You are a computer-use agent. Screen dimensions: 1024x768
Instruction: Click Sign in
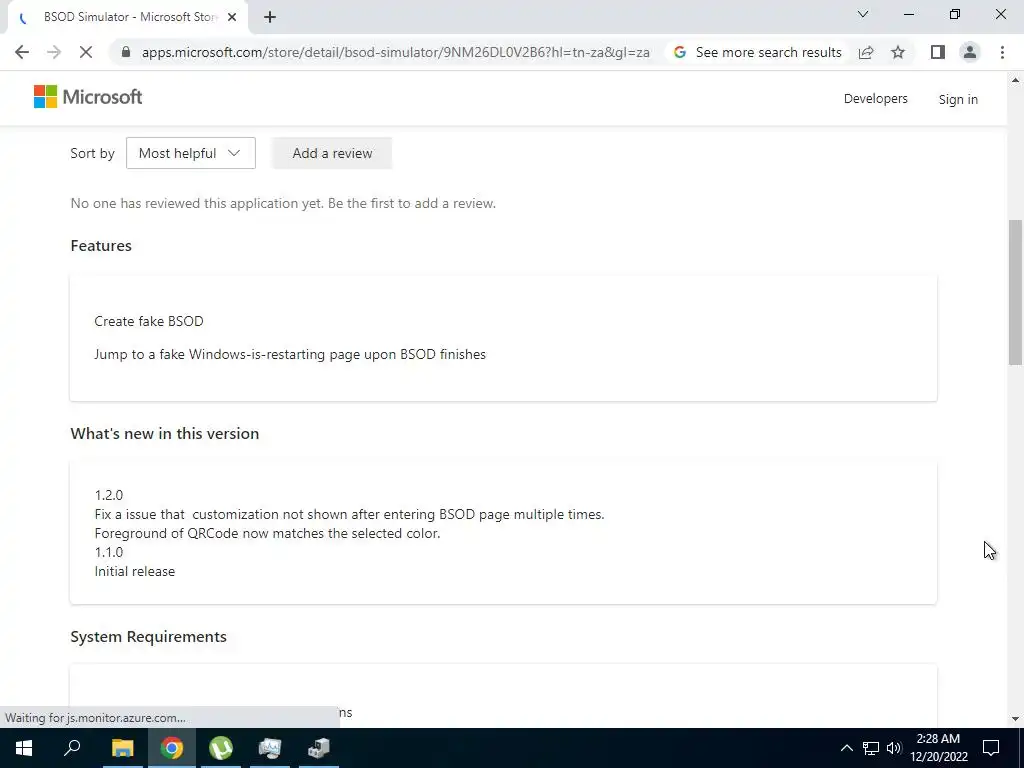click(958, 99)
